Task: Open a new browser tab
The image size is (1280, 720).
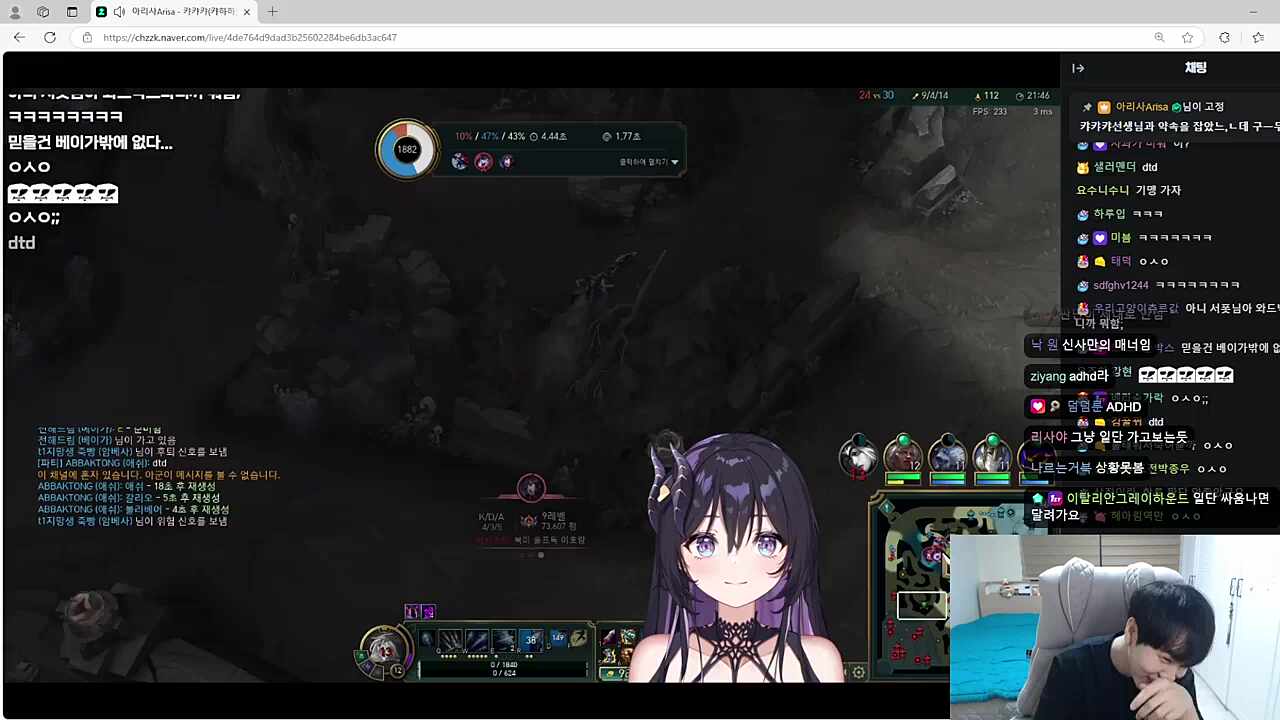Action: tap(272, 12)
